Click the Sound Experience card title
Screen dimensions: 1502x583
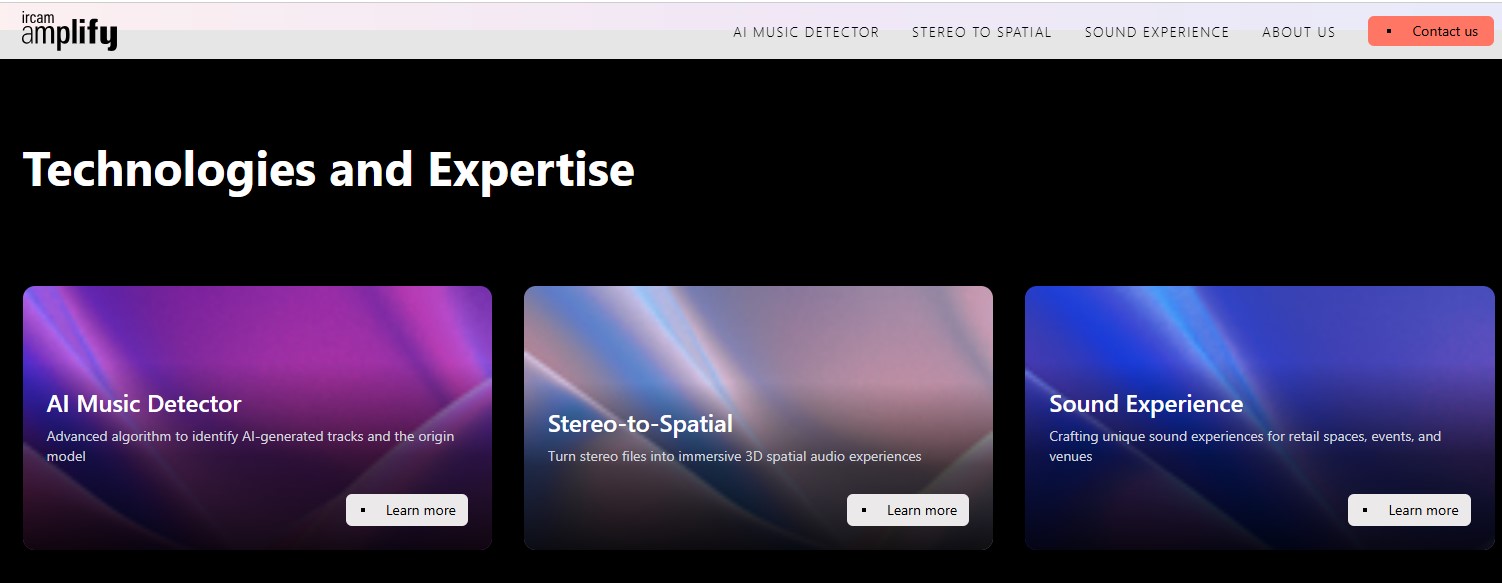tap(1146, 404)
